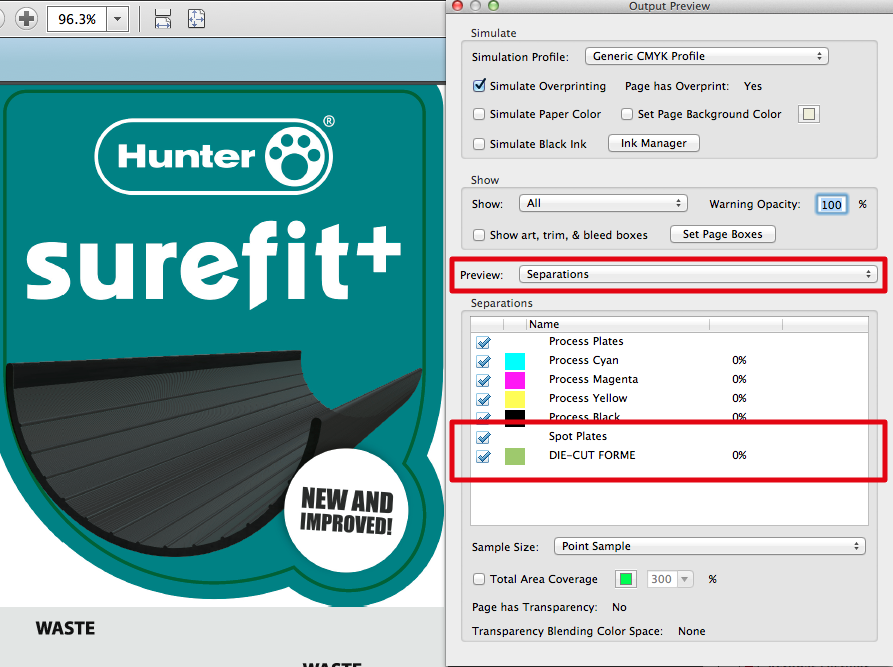This screenshot has width=893, height=667.
Task: Open the Sample Size dropdown
Action: coord(710,546)
